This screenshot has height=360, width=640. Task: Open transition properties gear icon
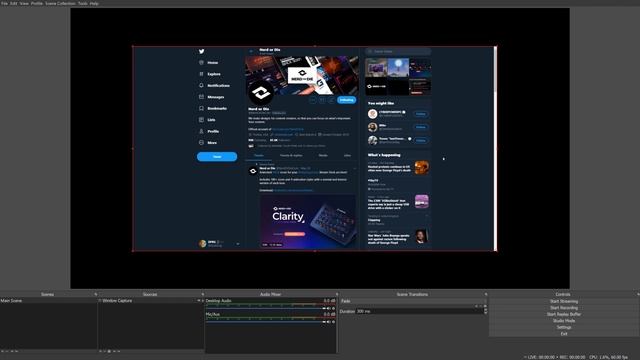click(485, 306)
